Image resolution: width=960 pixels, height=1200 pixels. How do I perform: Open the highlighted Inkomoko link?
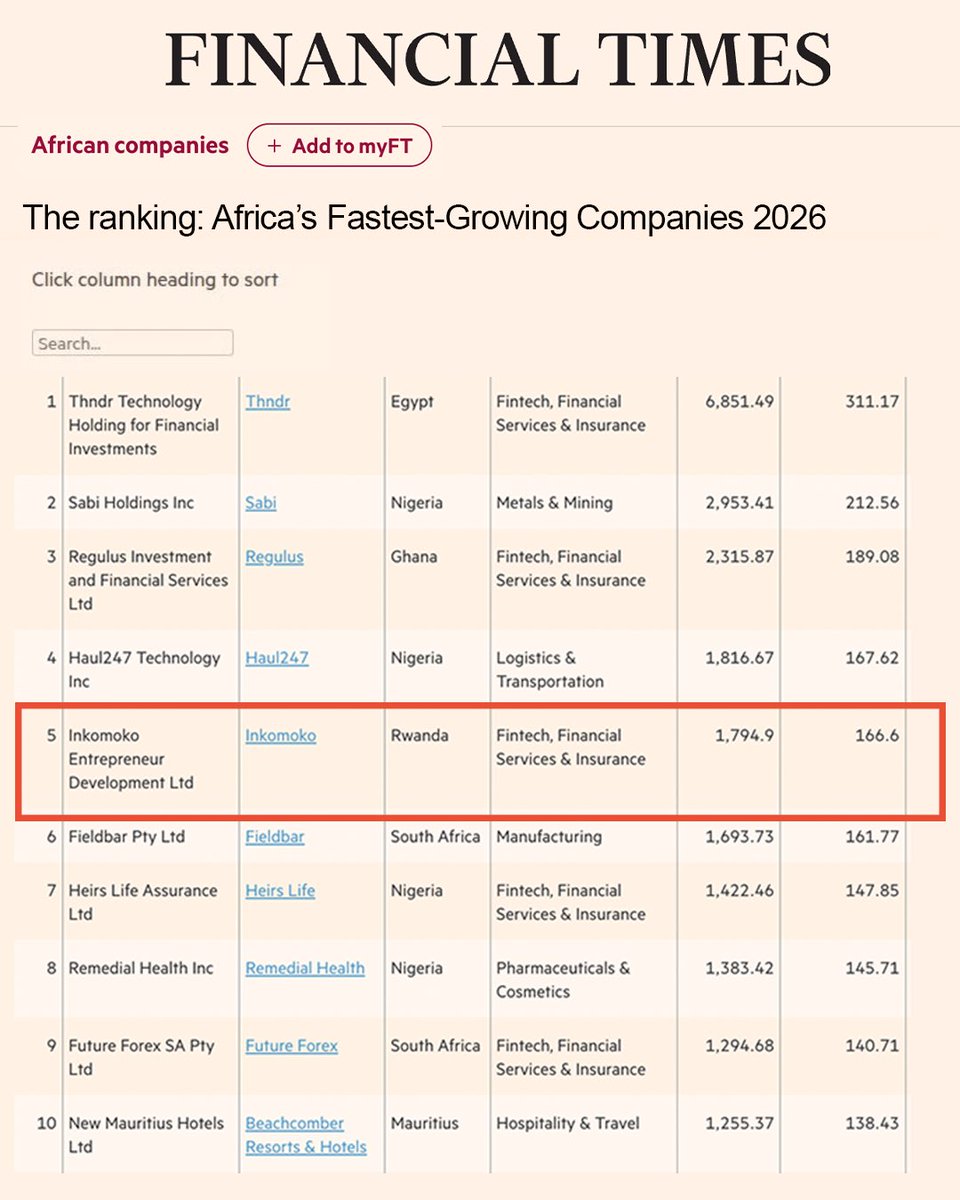point(281,735)
